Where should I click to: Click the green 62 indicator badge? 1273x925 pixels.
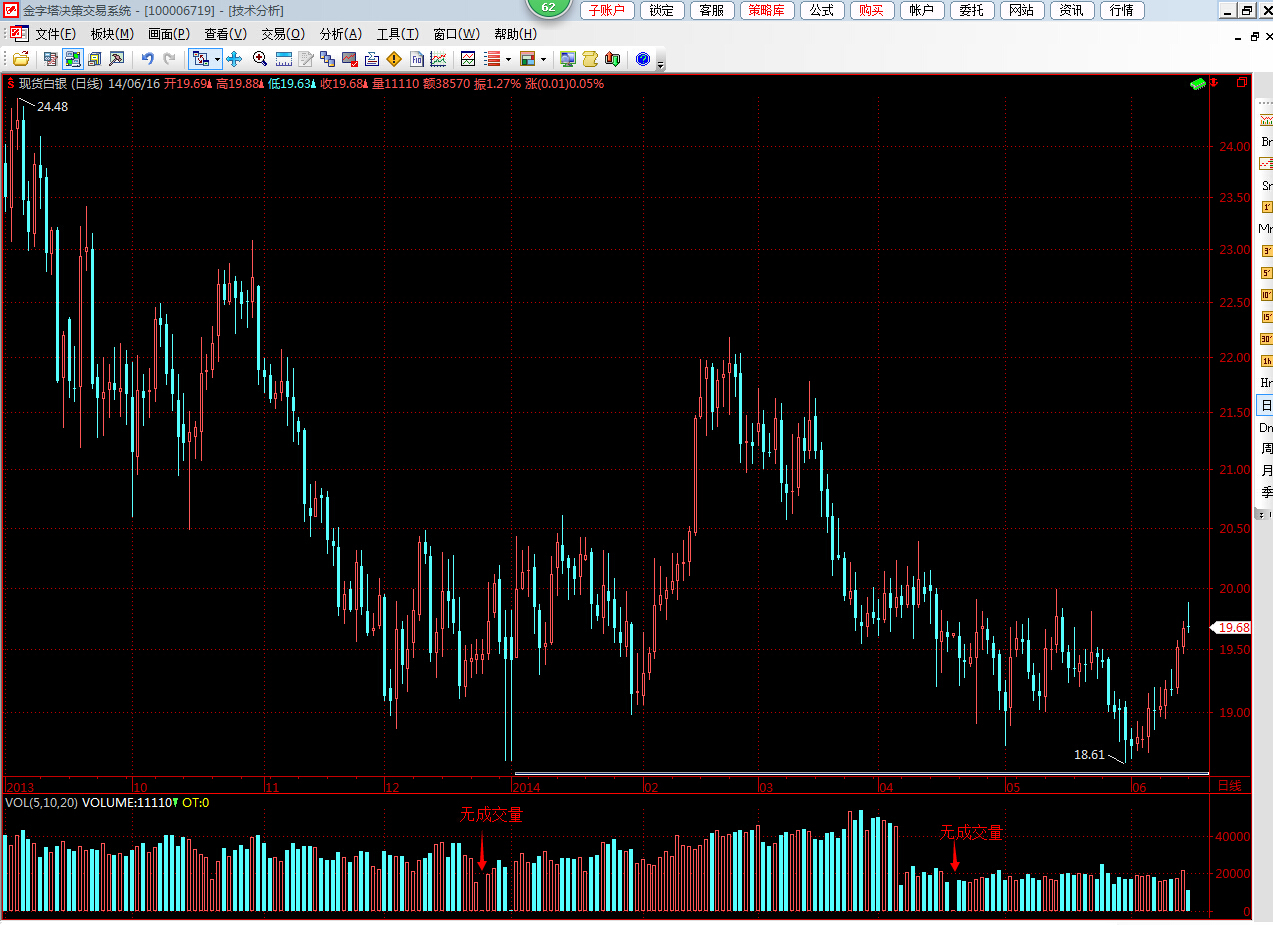coord(548,7)
